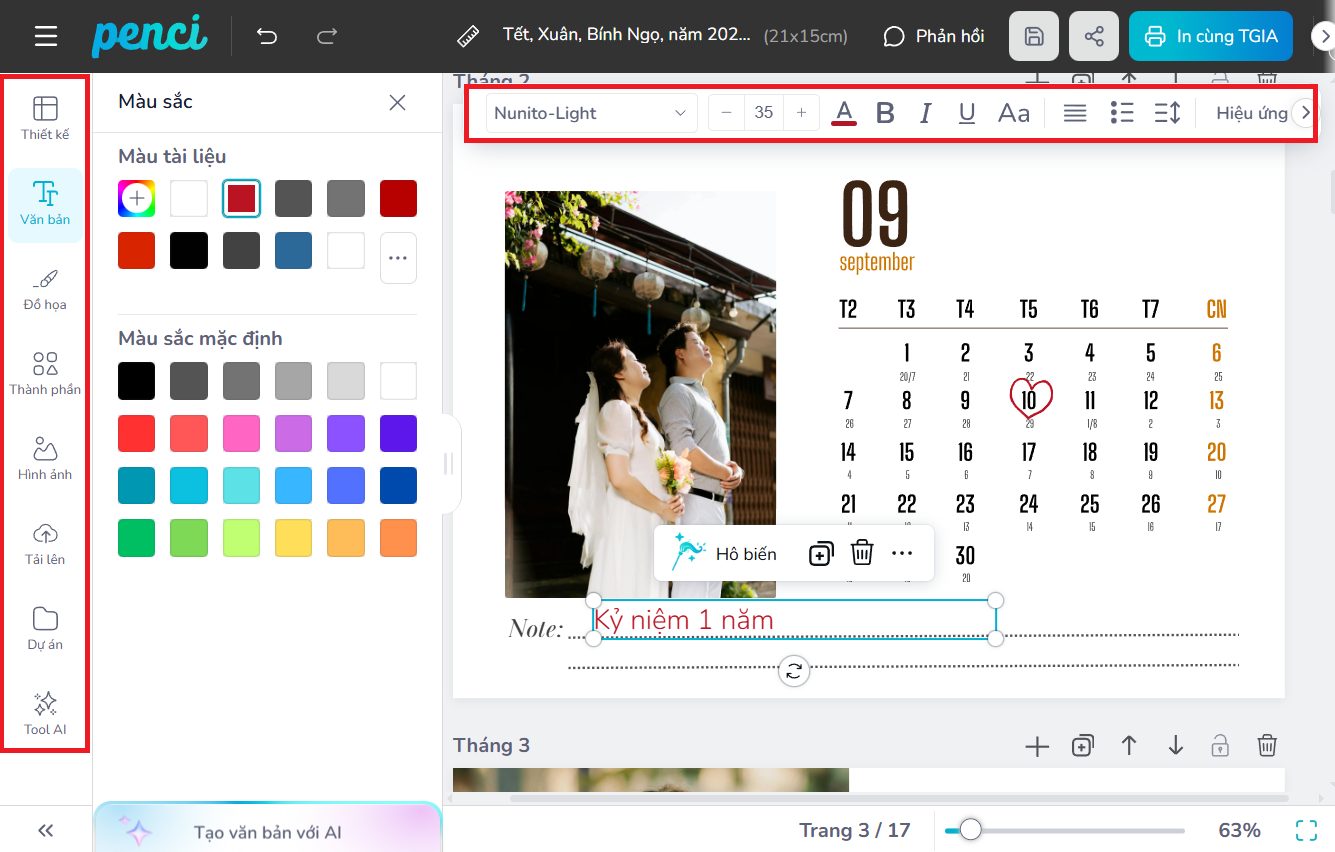Click the share icon button
The width and height of the screenshot is (1335, 852).
[1094, 37]
